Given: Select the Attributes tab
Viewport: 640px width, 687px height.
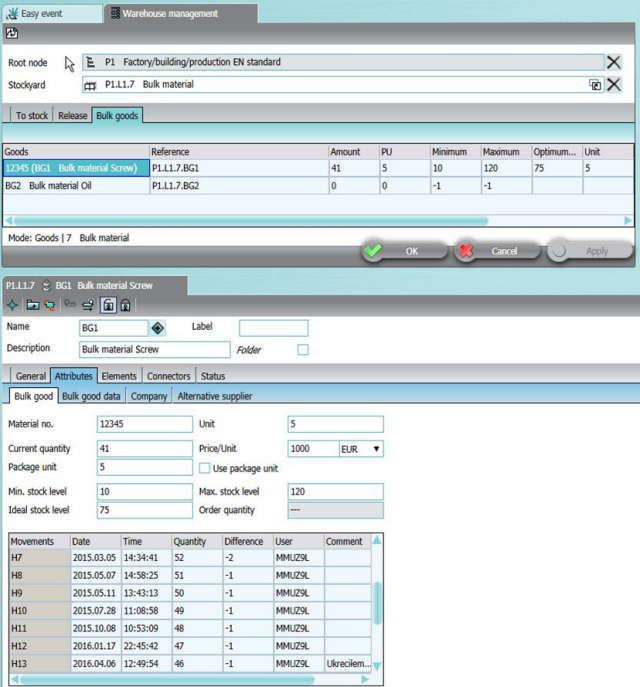Looking at the screenshot, I should tap(74, 376).
